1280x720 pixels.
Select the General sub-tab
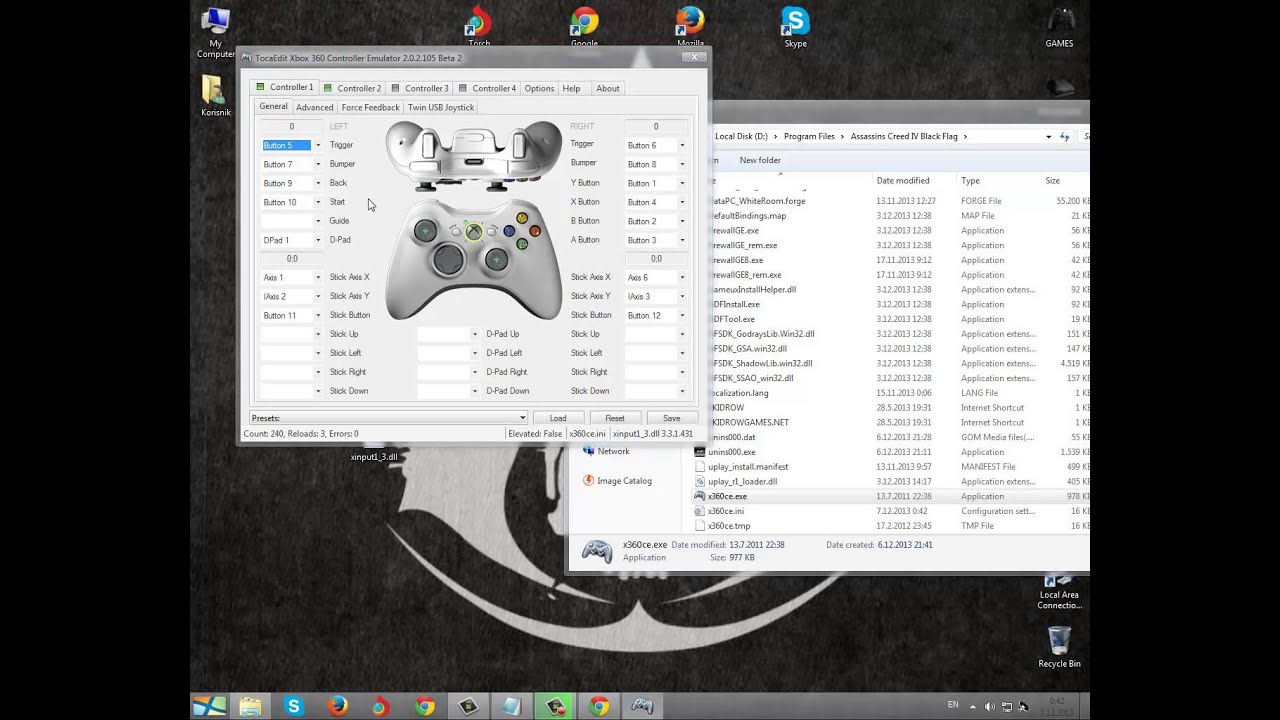click(273, 106)
